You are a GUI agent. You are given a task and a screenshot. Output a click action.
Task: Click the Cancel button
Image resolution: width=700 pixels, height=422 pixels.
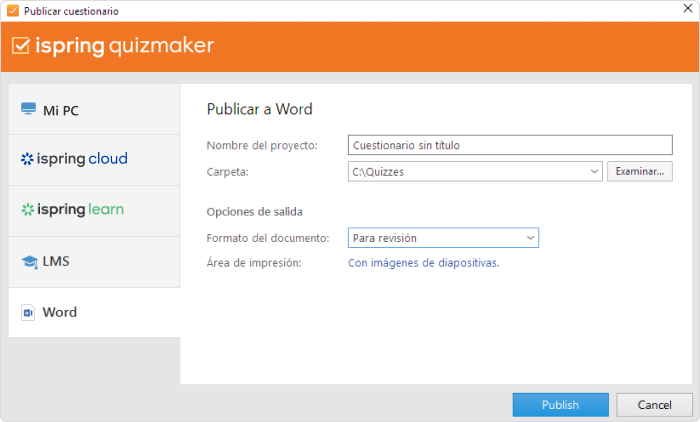pos(654,405)
